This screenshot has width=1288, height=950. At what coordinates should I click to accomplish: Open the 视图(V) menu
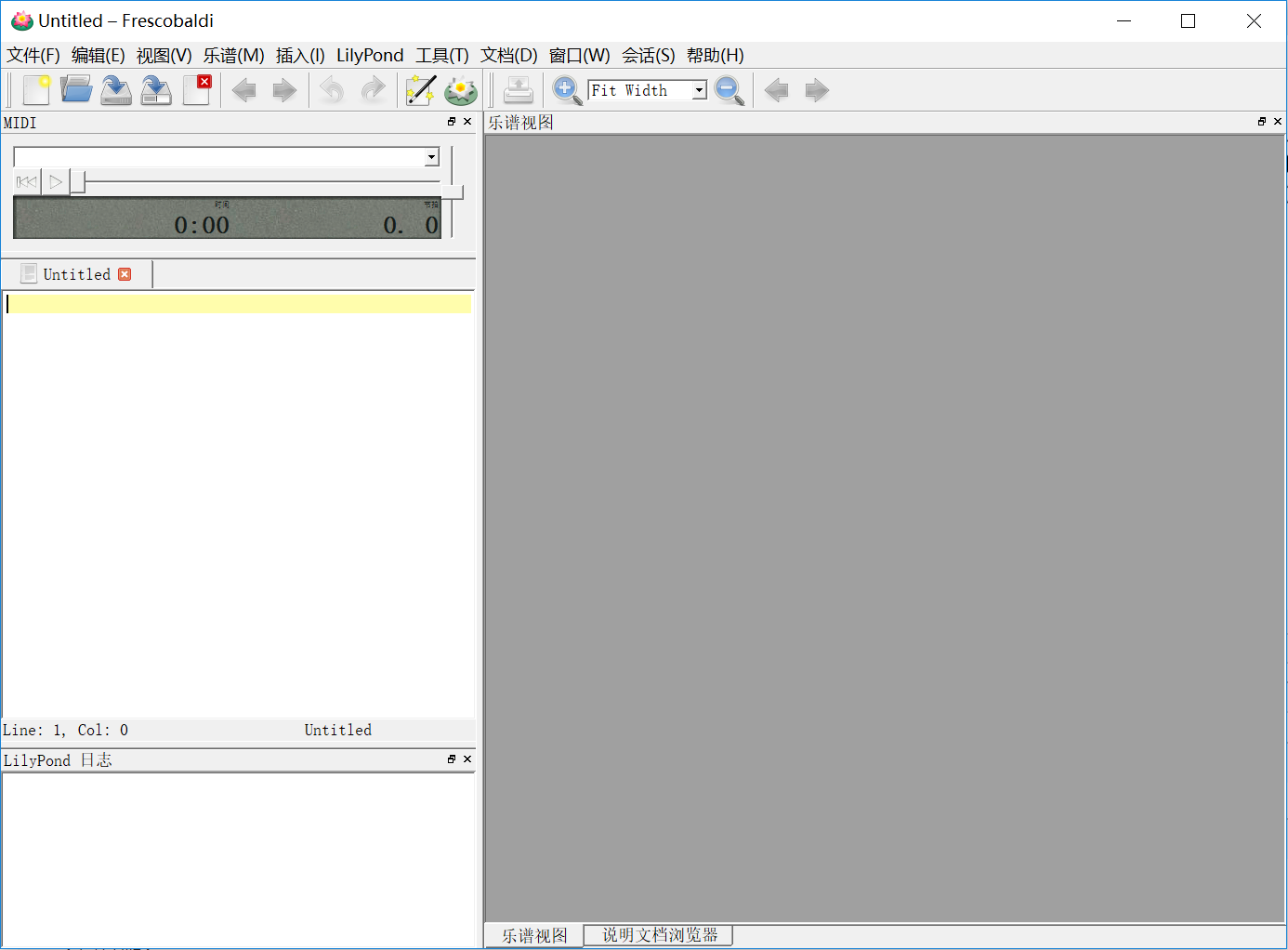pyautogui.click(x=164, y=56)
